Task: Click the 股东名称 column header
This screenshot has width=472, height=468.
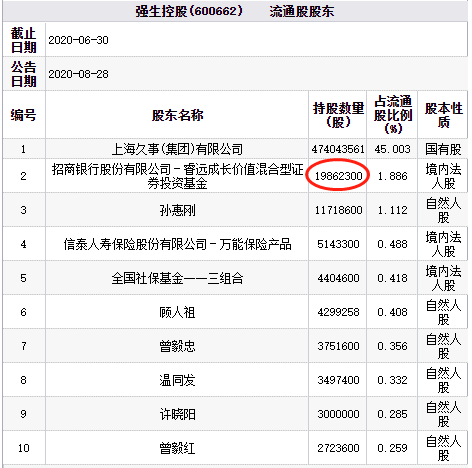Action: click(177, 115)
